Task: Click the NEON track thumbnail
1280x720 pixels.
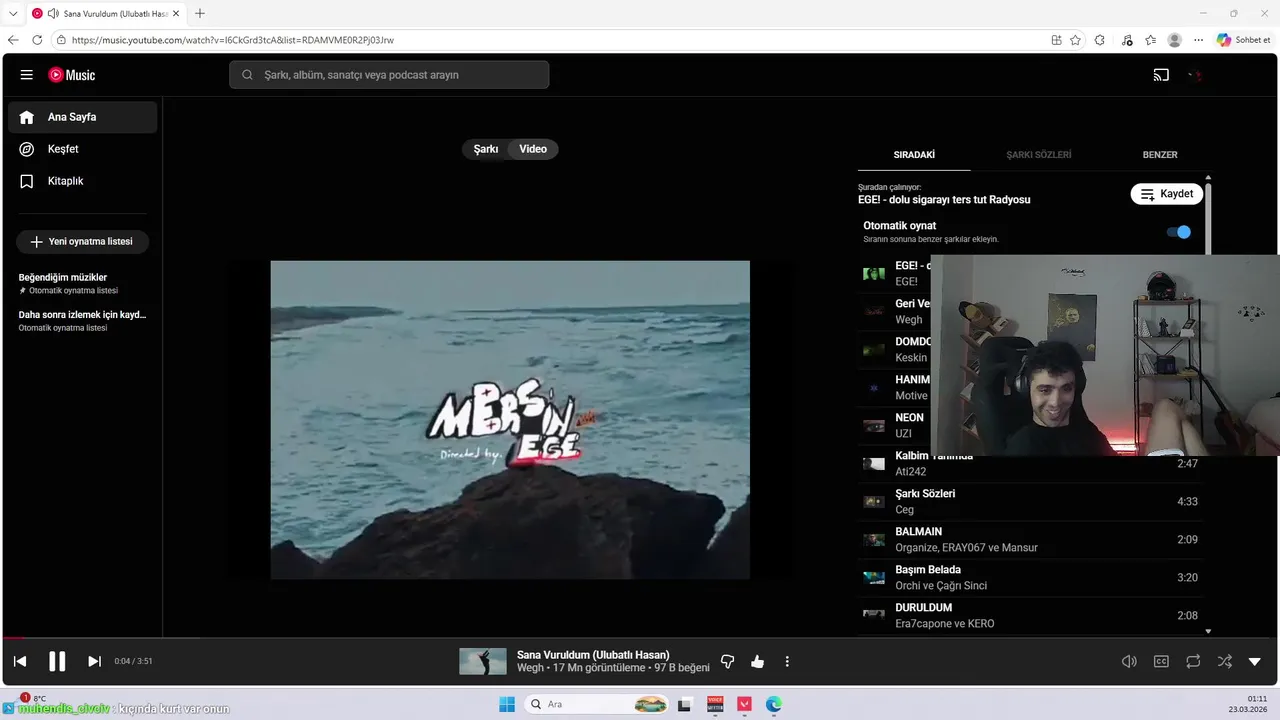Action: pos(874,426)
